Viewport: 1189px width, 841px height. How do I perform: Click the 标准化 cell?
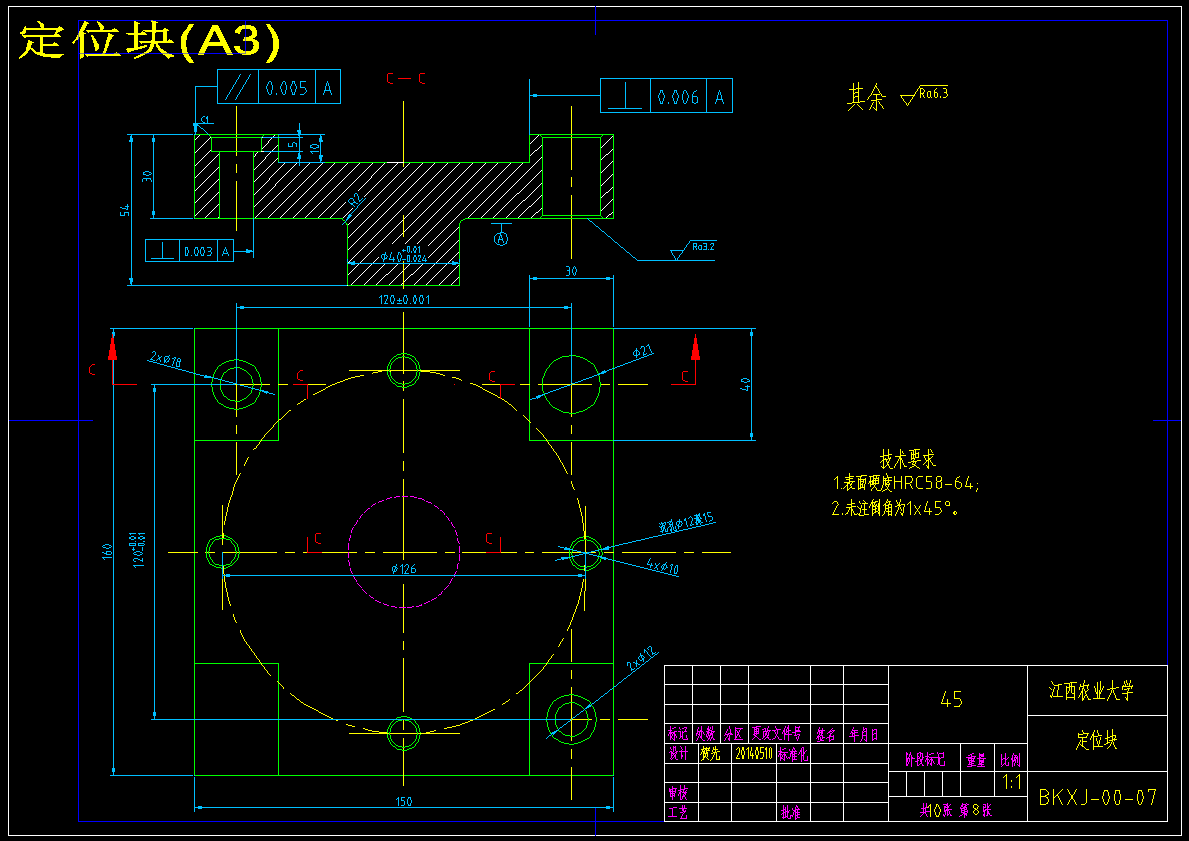click(x=793, y=754)
